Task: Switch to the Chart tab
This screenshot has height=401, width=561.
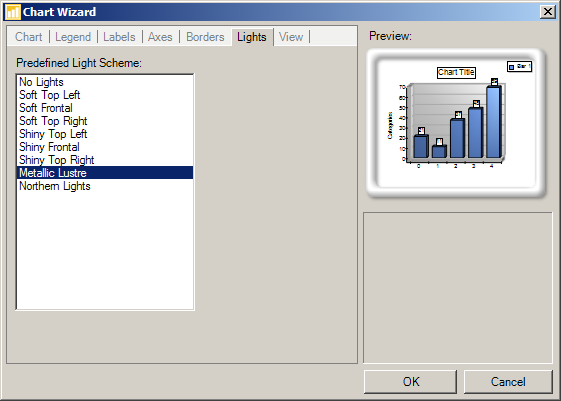Action: pyautogui.click(x=29, y=37)
